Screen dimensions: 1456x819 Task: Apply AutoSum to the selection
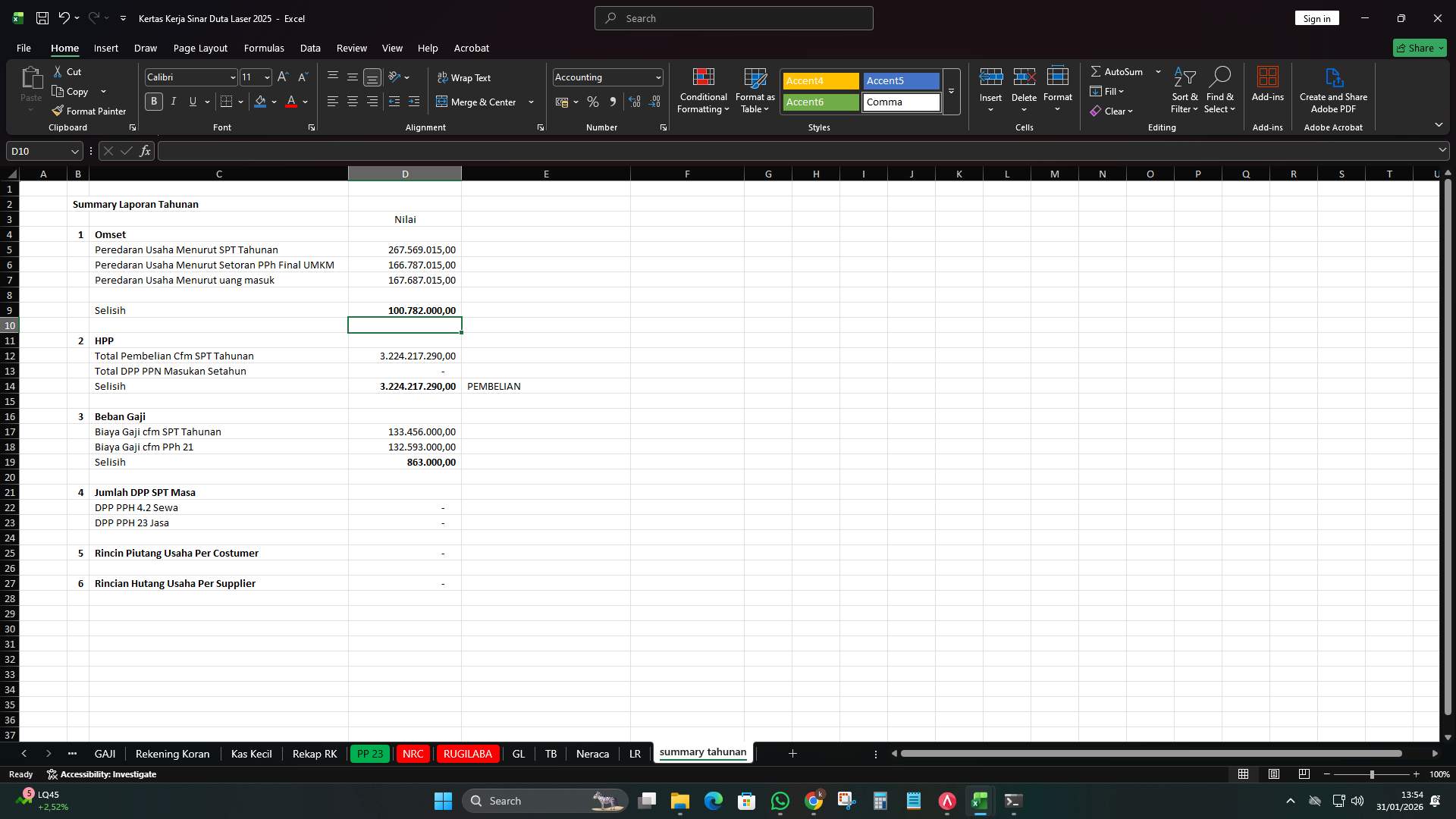click(x=1118, y=71)
